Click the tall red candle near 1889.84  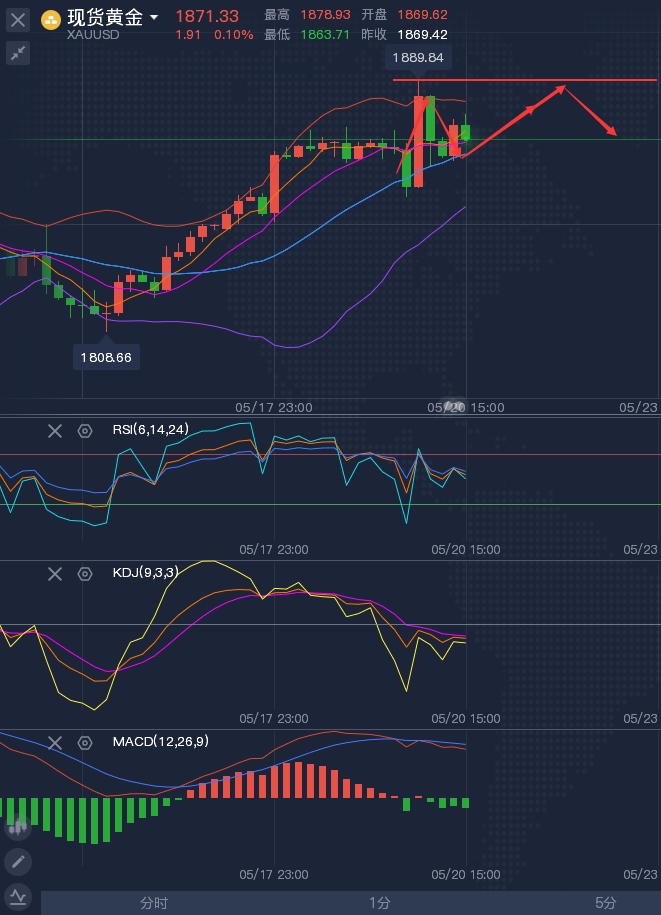tap(418, 142)
